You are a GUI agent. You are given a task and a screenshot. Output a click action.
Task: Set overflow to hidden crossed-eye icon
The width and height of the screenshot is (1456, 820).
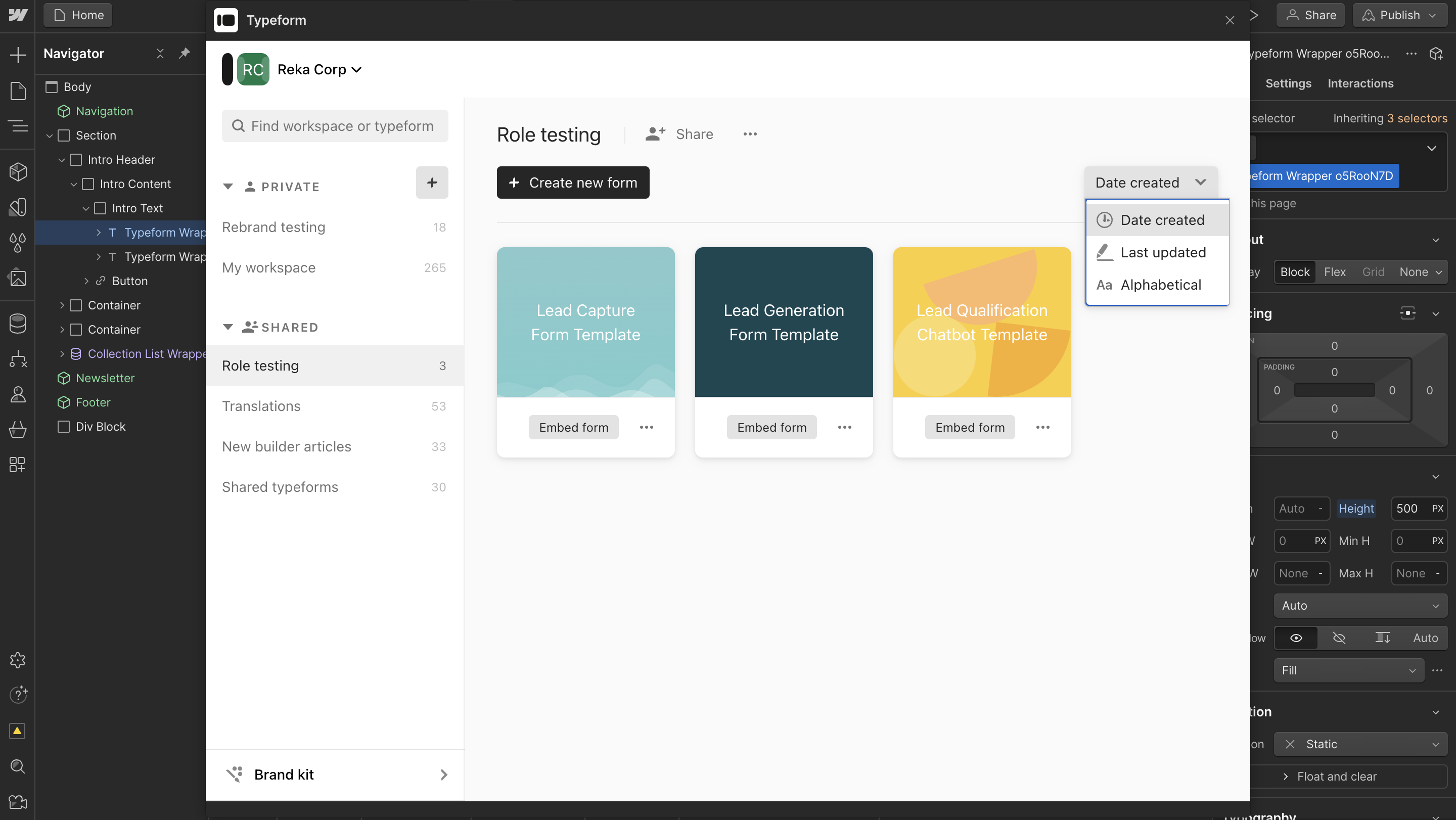1339,637
